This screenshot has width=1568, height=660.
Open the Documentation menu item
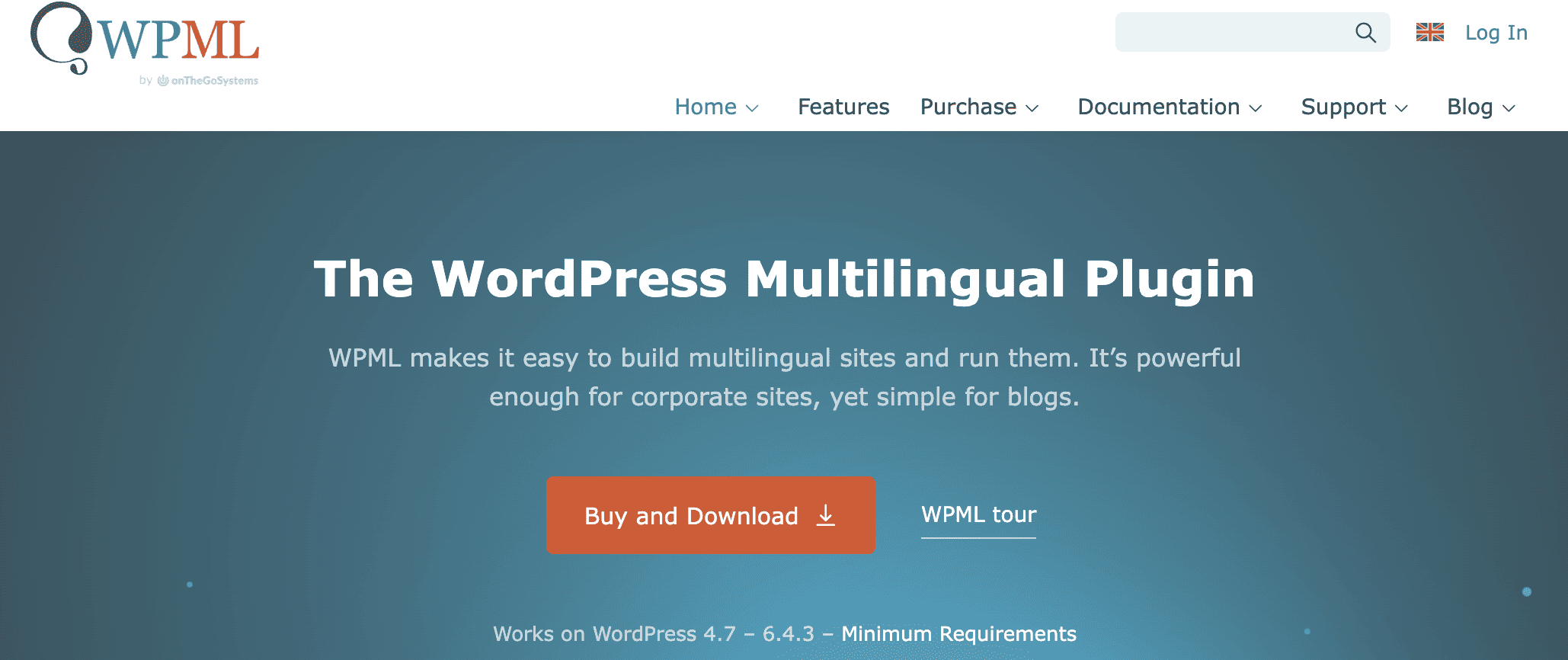tap(1159, 107)
